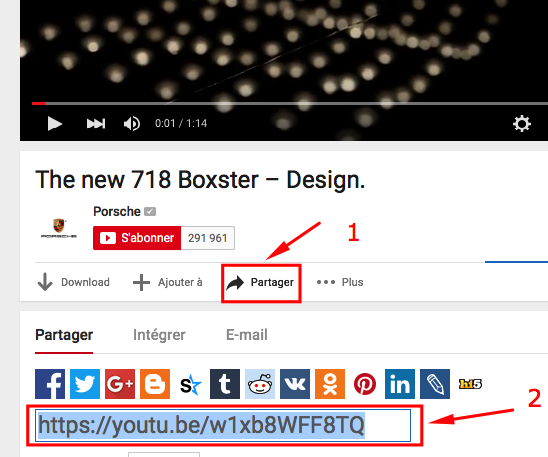Skip to next video
This screenshot has width=548, height=457.
[96, 123]
